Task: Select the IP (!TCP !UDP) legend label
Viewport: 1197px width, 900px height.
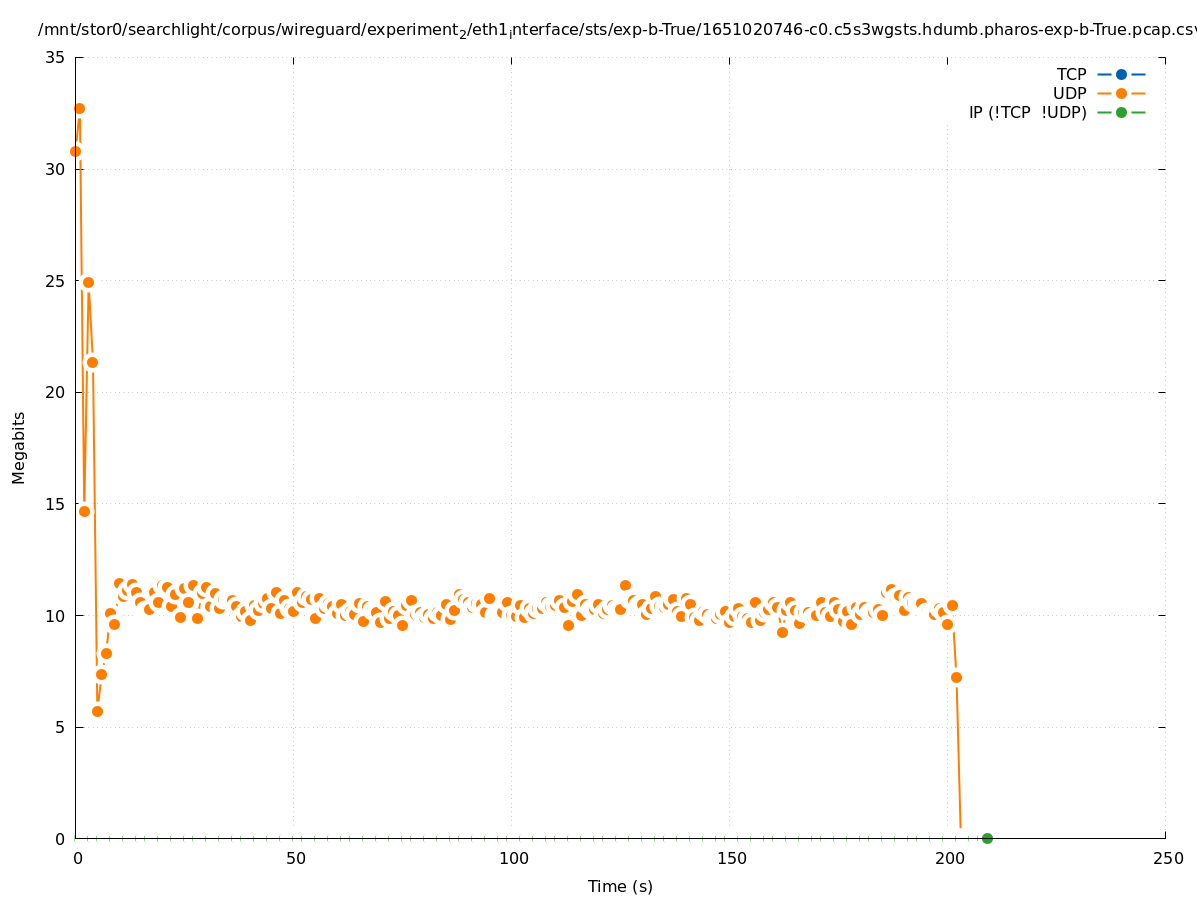Action: pos(1027,112)
